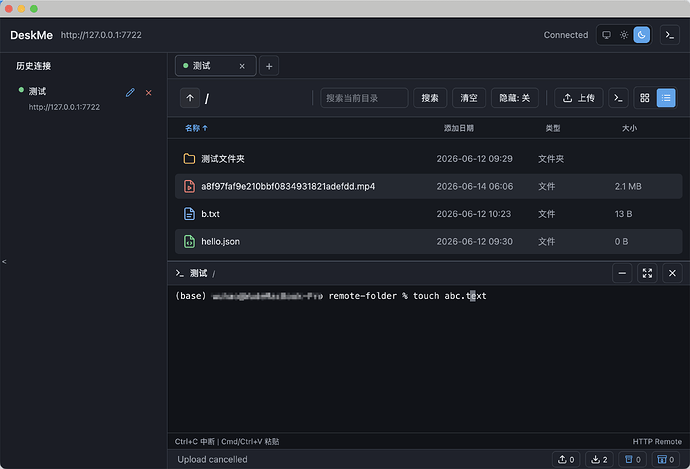Viewport: 690px width, 469px height.
Task: Click the hello.json file icon
Action: [x=189, y=242]
